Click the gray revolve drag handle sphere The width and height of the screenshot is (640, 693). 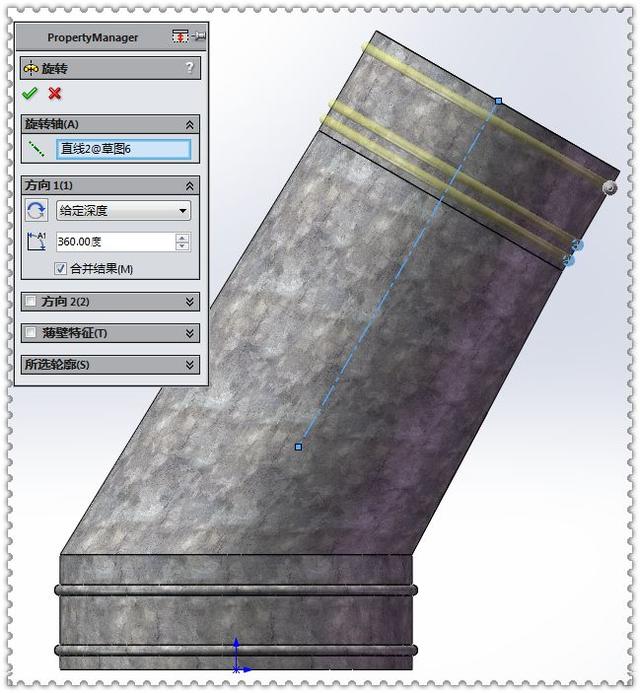tap(610, 187)
